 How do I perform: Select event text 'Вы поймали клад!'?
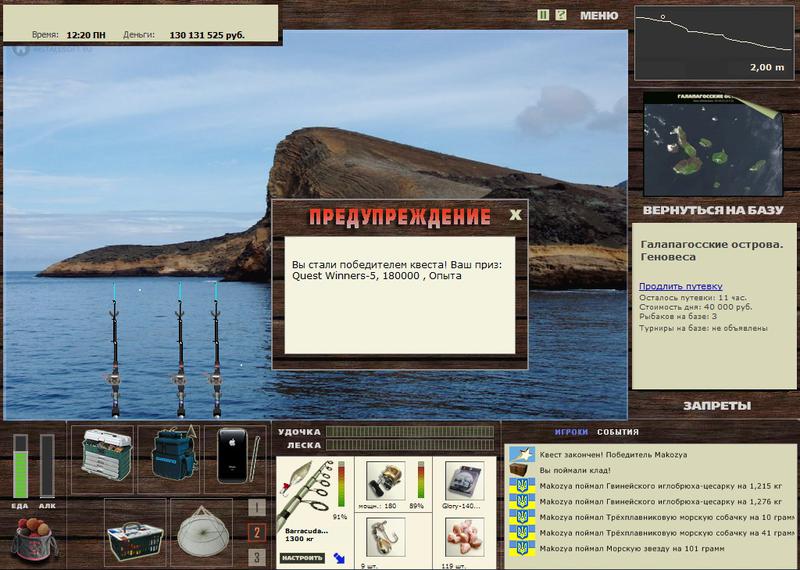click(574, 470)
